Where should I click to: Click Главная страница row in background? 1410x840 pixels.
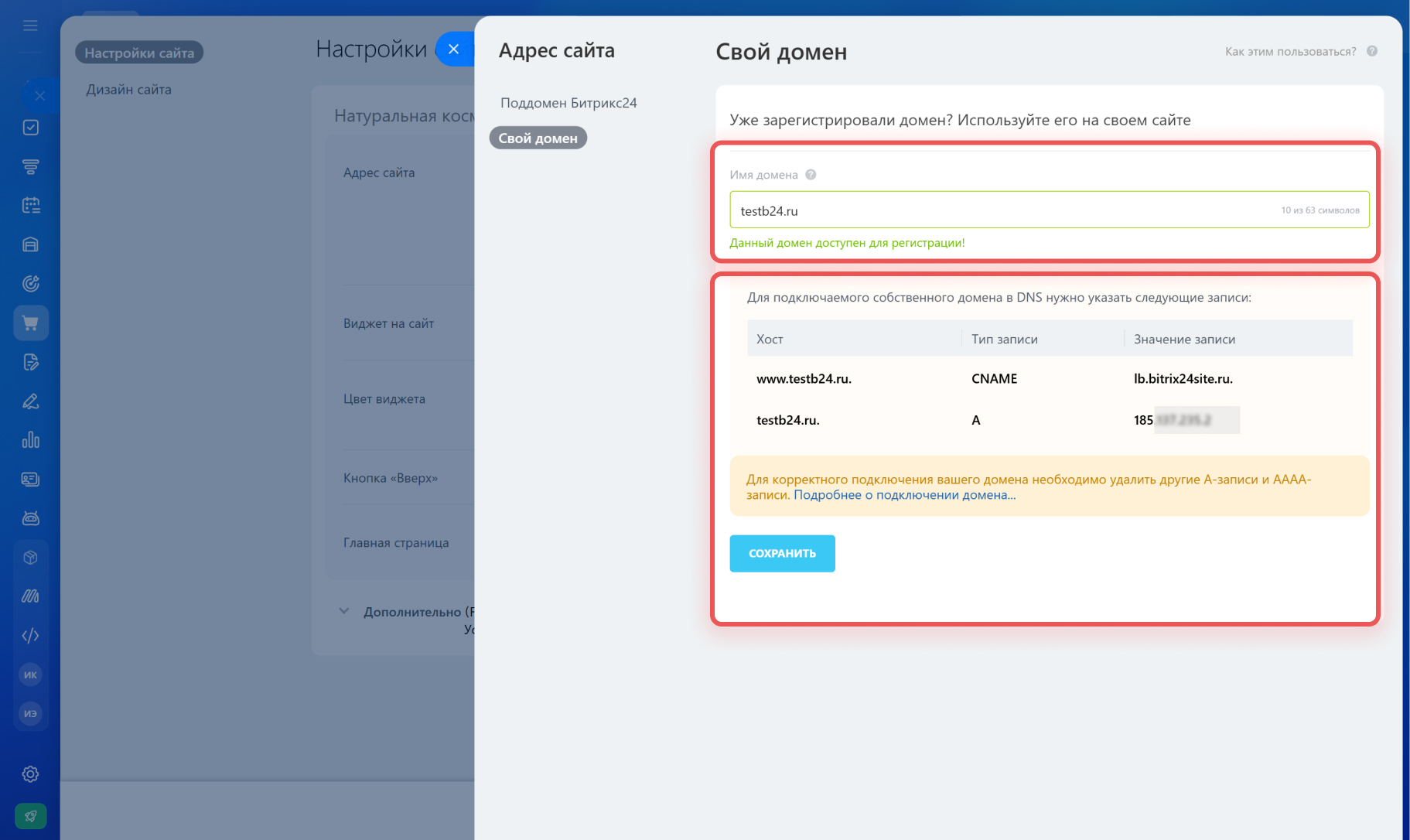[396, 543]
